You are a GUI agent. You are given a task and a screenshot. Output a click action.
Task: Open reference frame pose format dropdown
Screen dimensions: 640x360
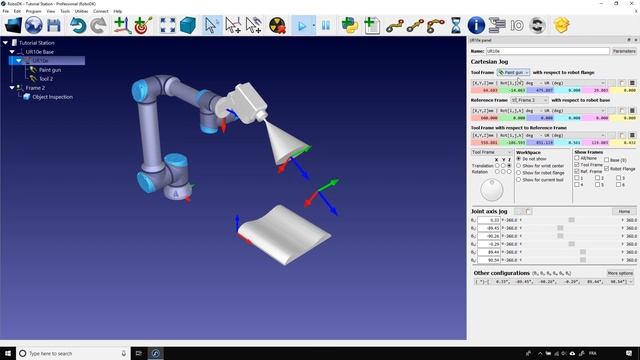coord(538,111)
